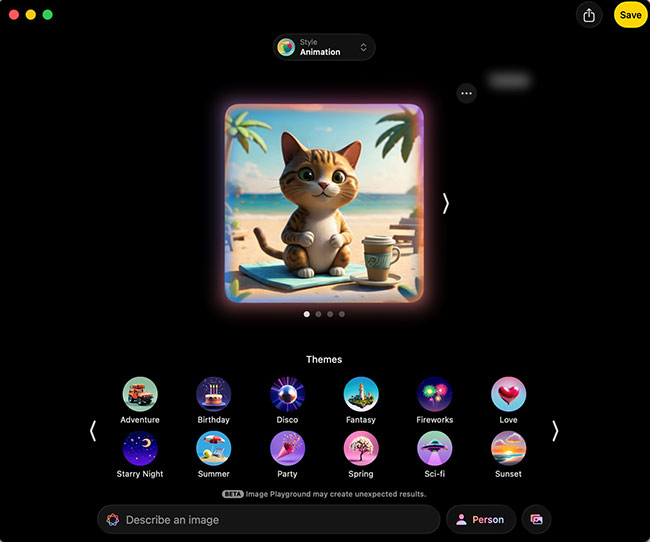The image size is (650, 542).
Task: Select the Love theme icon
Action: (508, 394)
